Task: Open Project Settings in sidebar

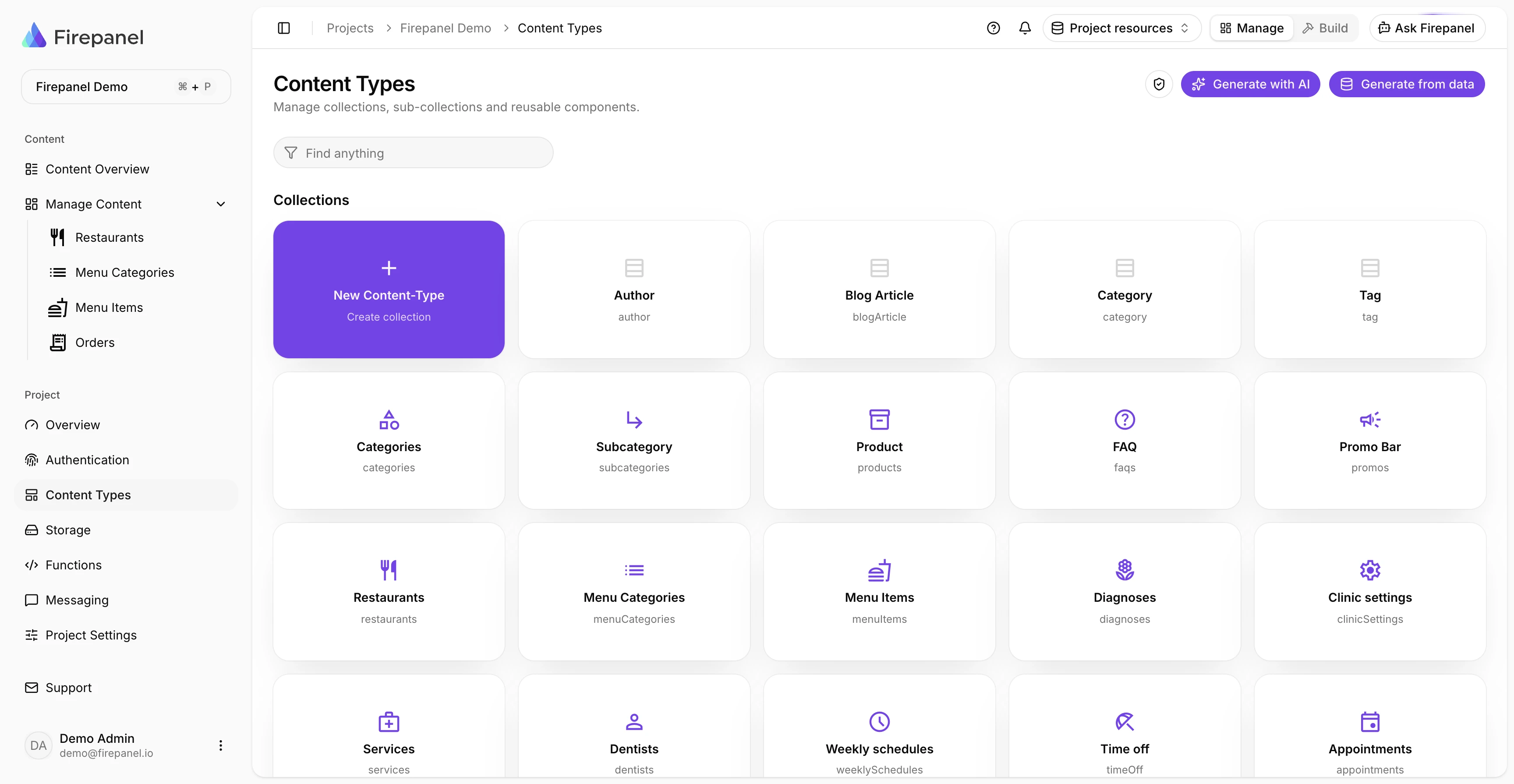Action: tap(126, 635)
